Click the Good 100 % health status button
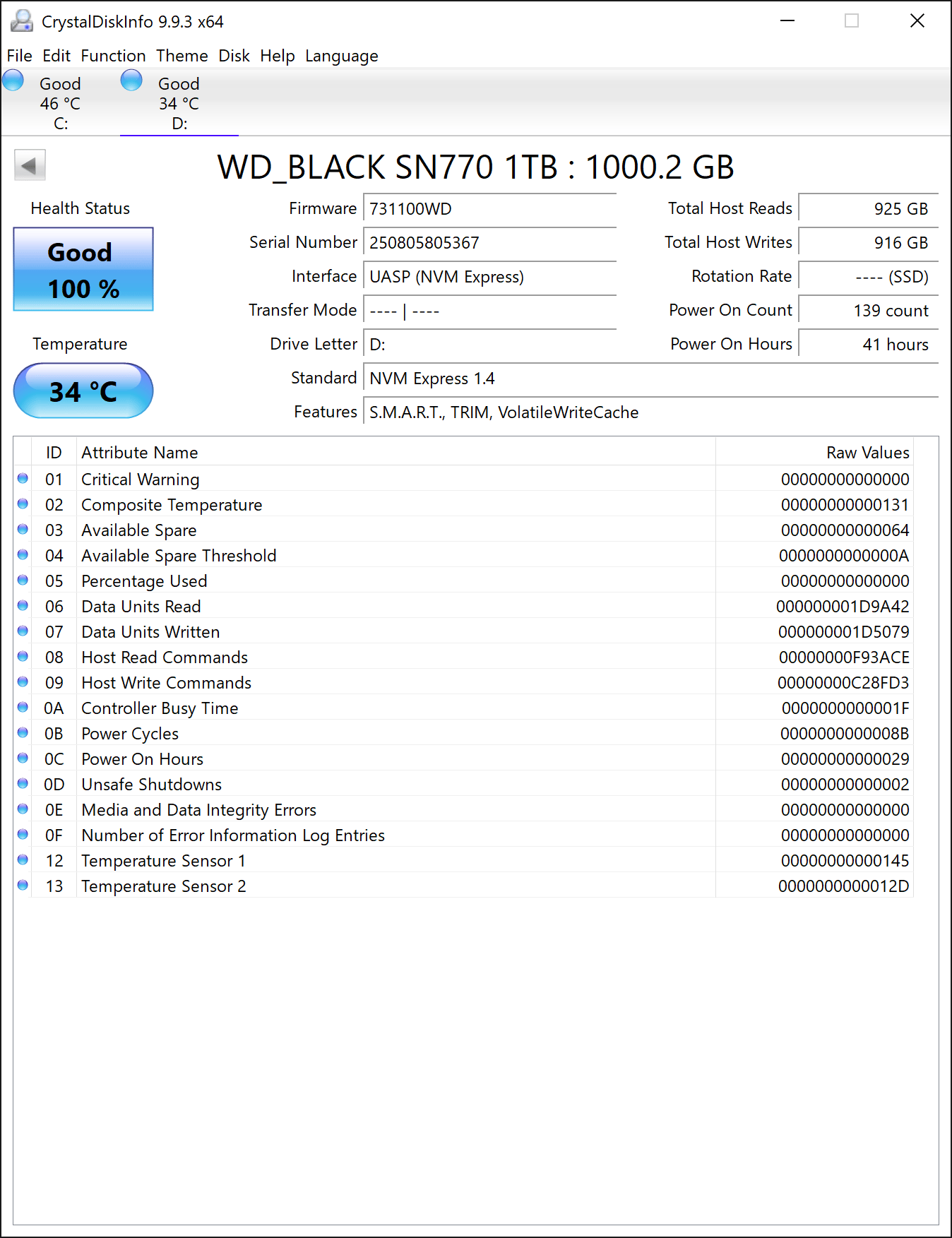952x1238 pixels. pos(83,269)
